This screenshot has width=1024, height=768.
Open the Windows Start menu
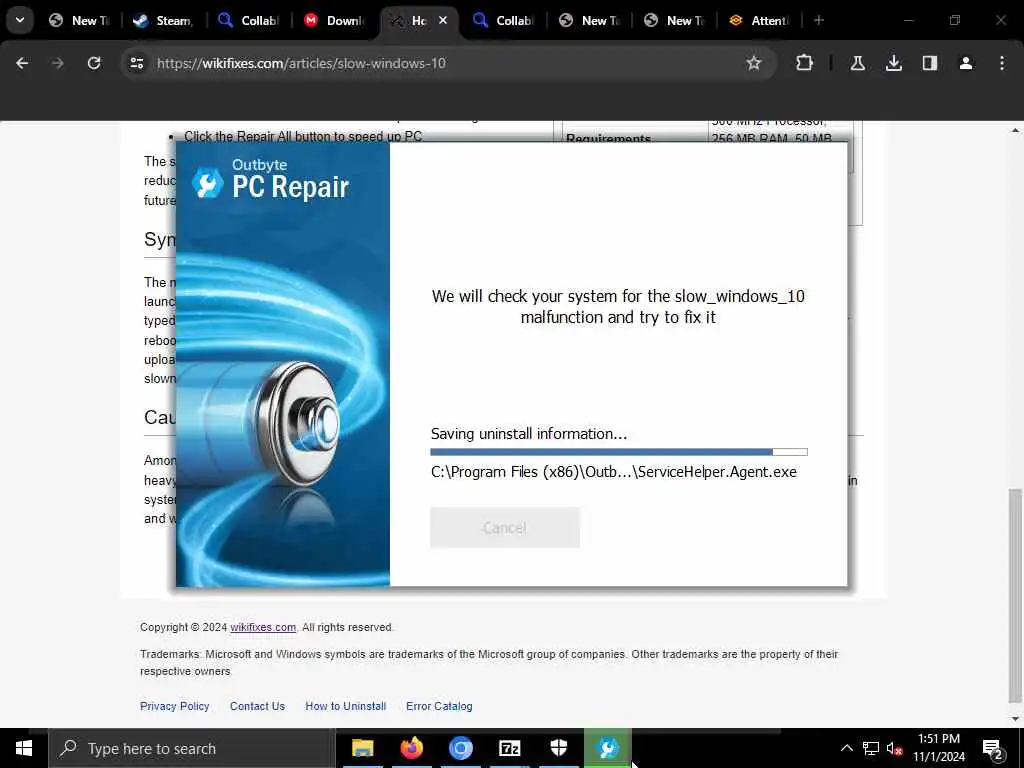(24, 748)
